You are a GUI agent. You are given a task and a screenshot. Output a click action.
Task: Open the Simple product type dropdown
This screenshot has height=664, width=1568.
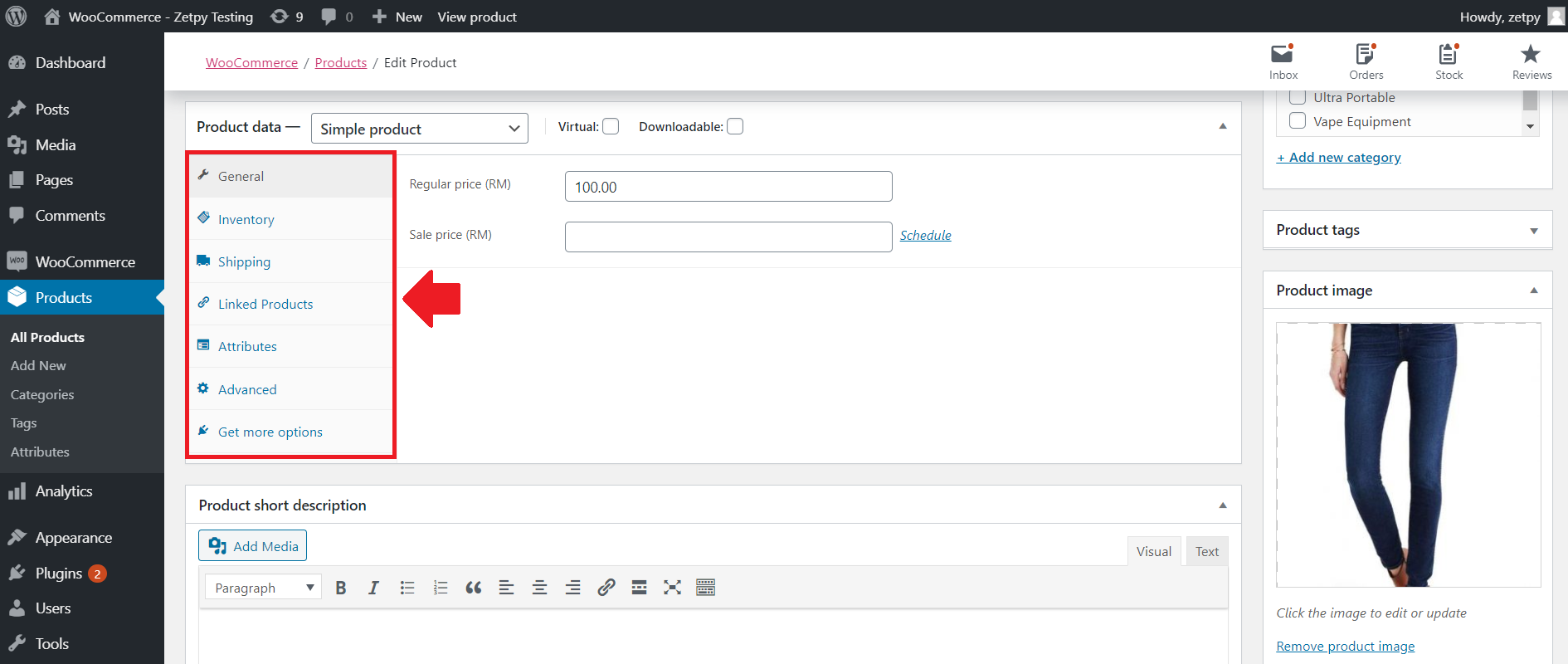[420, 129]
